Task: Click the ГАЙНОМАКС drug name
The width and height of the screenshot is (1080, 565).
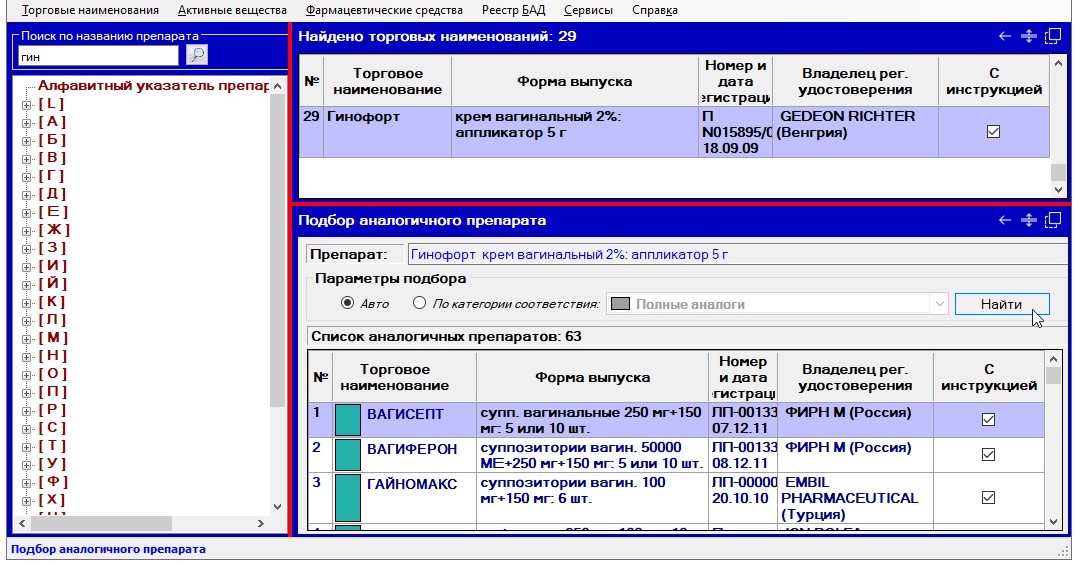Action: click(x=412, y=484)
